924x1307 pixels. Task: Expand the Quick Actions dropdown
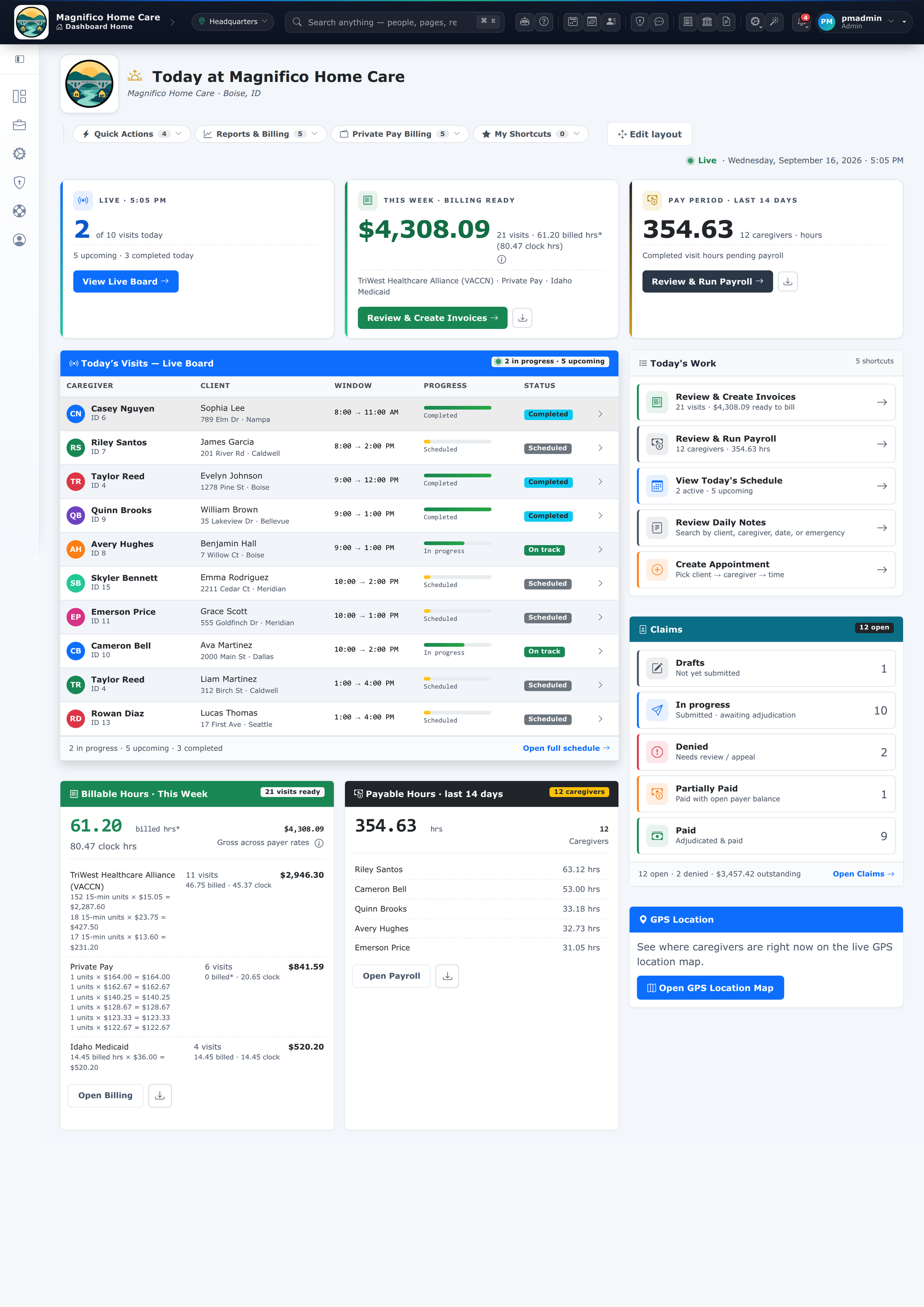[132, 134]
